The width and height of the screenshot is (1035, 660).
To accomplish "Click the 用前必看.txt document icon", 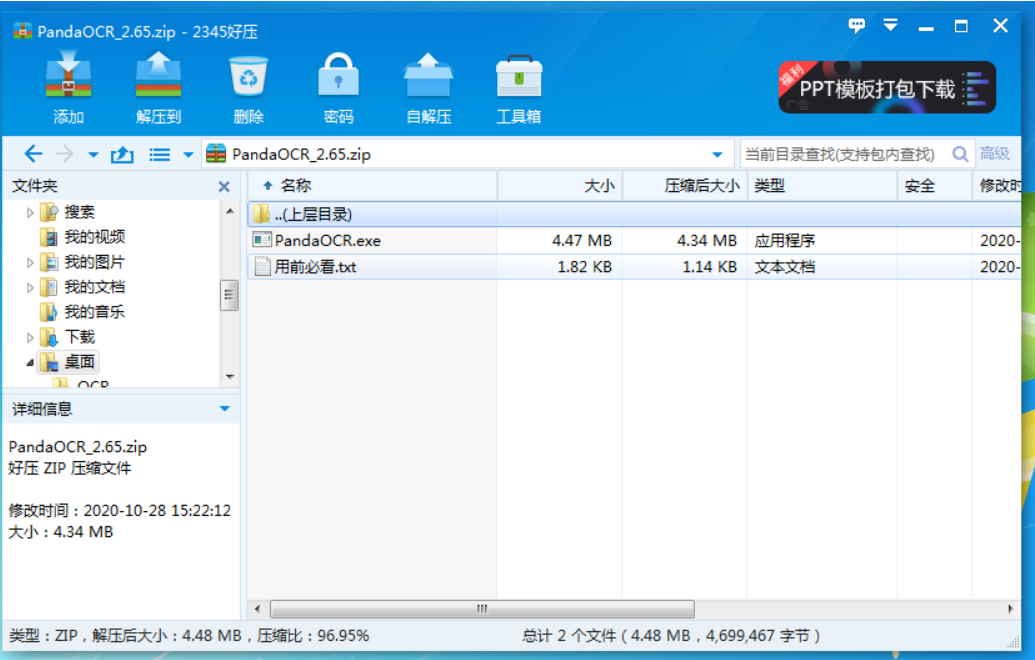I will 262,267.
